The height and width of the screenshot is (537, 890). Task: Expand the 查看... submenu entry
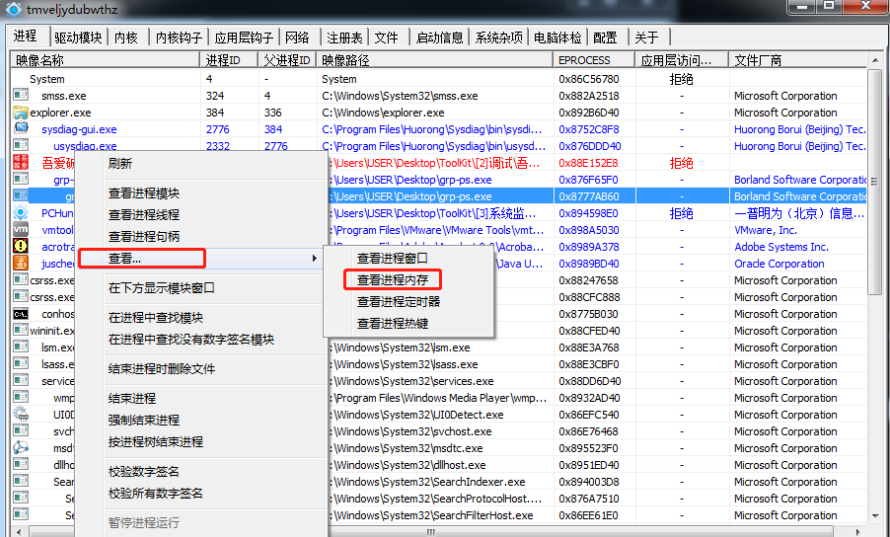tap(201, 258)
